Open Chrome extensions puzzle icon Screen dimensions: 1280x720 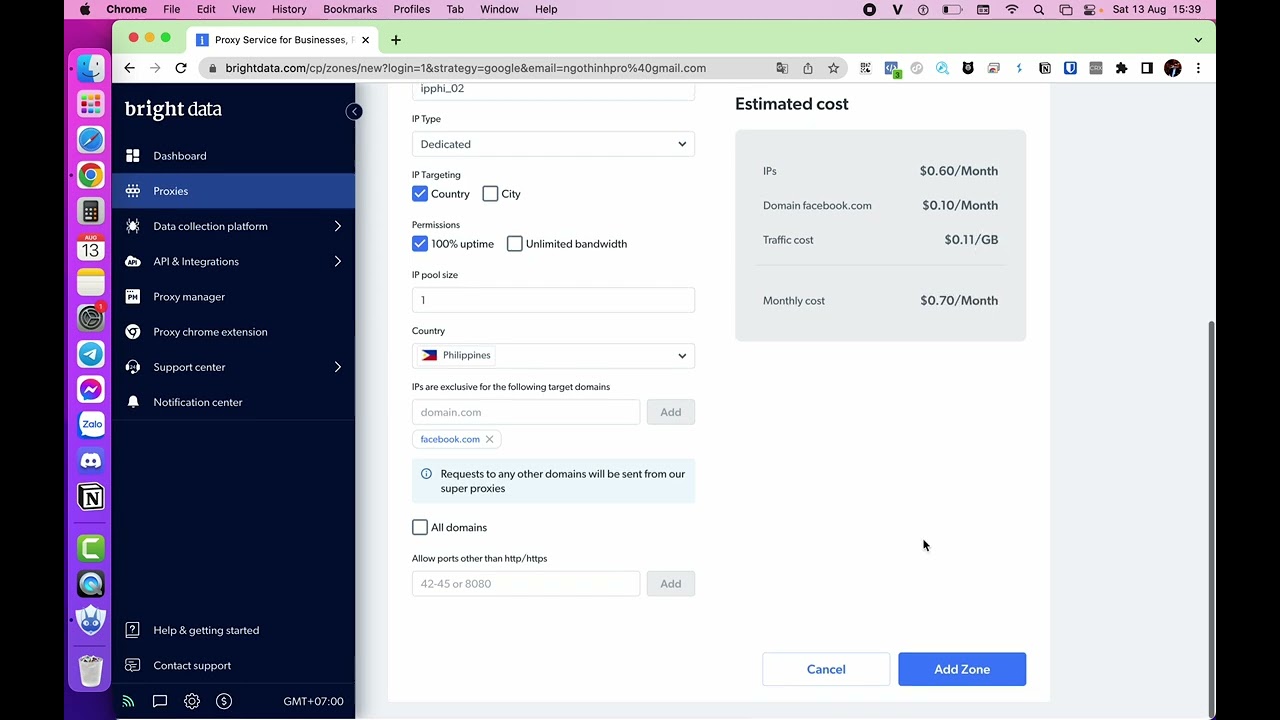(x=1121, y=68)
